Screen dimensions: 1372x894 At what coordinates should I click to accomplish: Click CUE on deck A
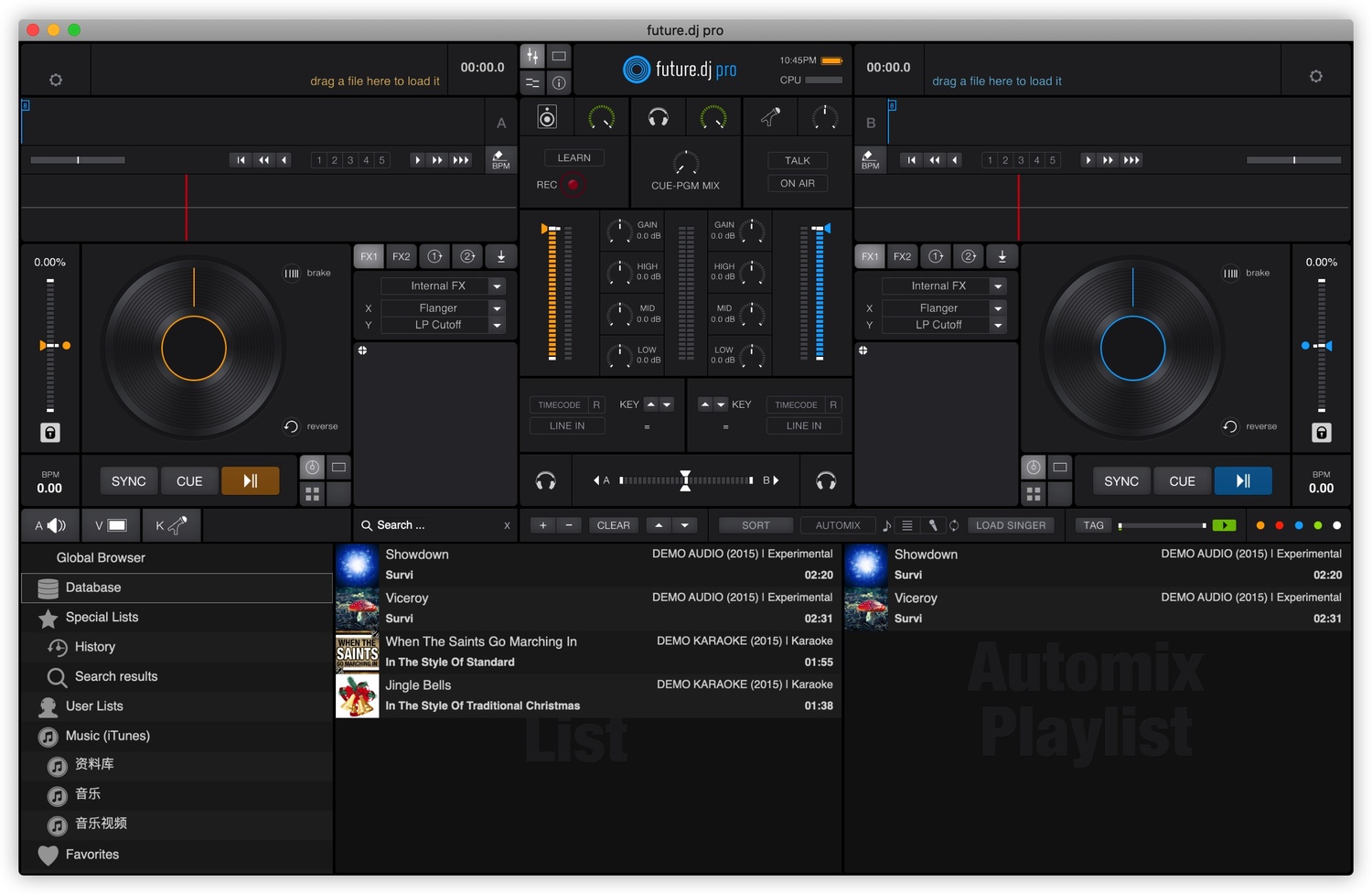189,481
